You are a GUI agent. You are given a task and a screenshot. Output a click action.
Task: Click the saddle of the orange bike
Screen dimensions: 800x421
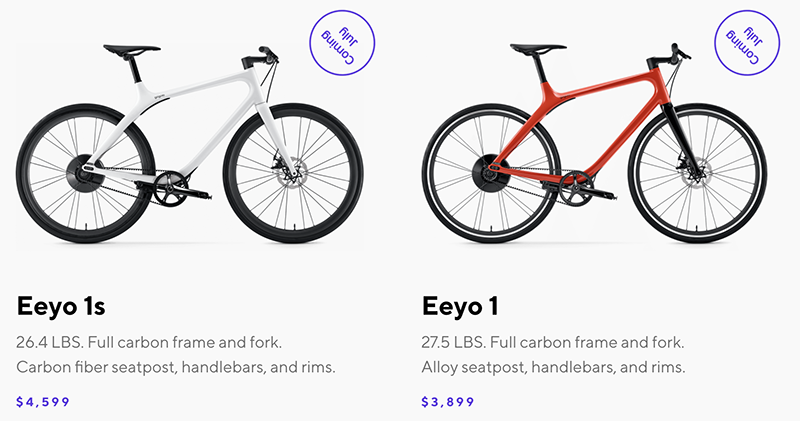538,49
